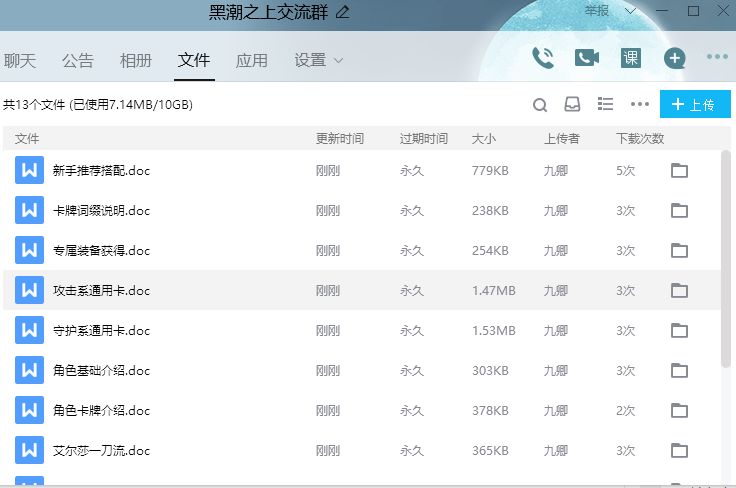This screenshot has width=736, height=488.
Task: Switch to the 公告 tab
Action: [78, 61]
